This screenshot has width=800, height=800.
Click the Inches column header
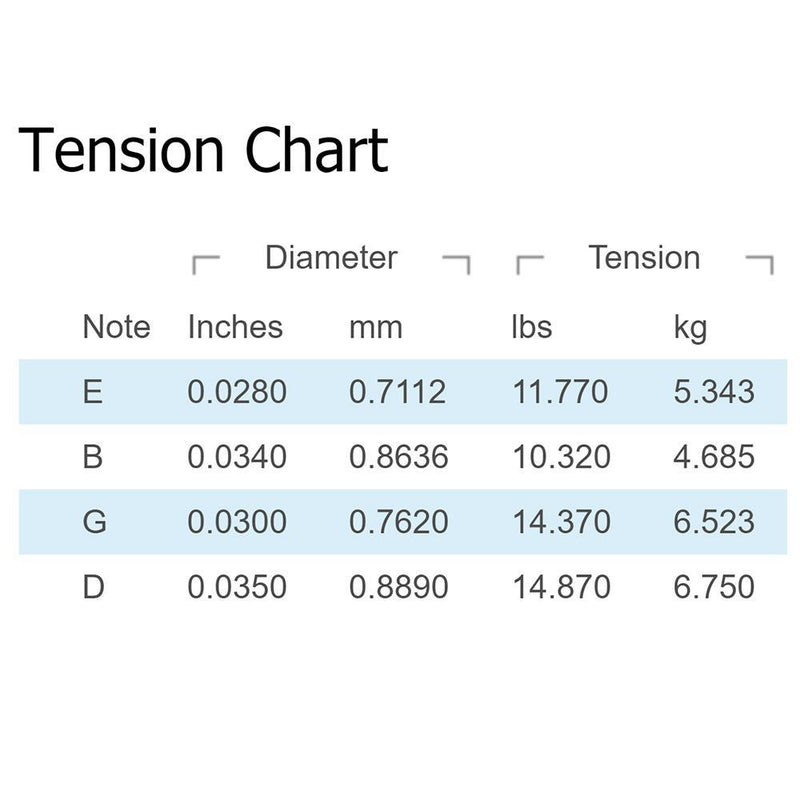point(235,327)
